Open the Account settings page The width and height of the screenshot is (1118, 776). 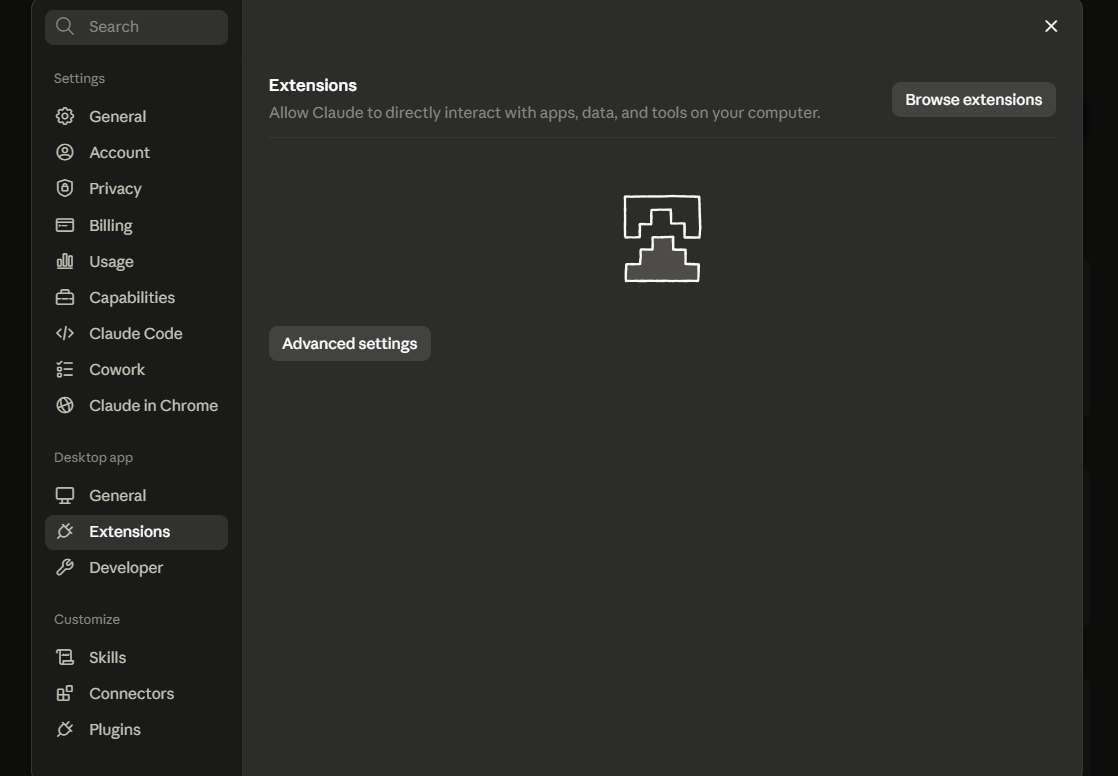[x=136, y=153]
